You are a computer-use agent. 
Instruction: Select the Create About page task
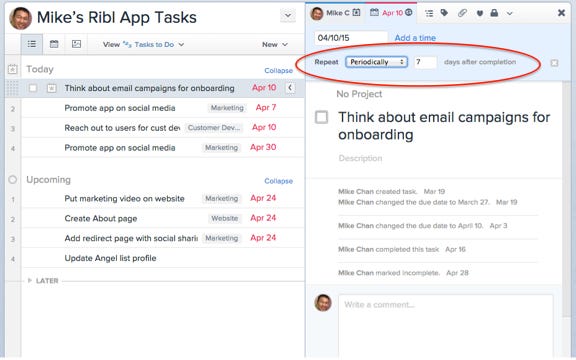click(x=101, y=219)
